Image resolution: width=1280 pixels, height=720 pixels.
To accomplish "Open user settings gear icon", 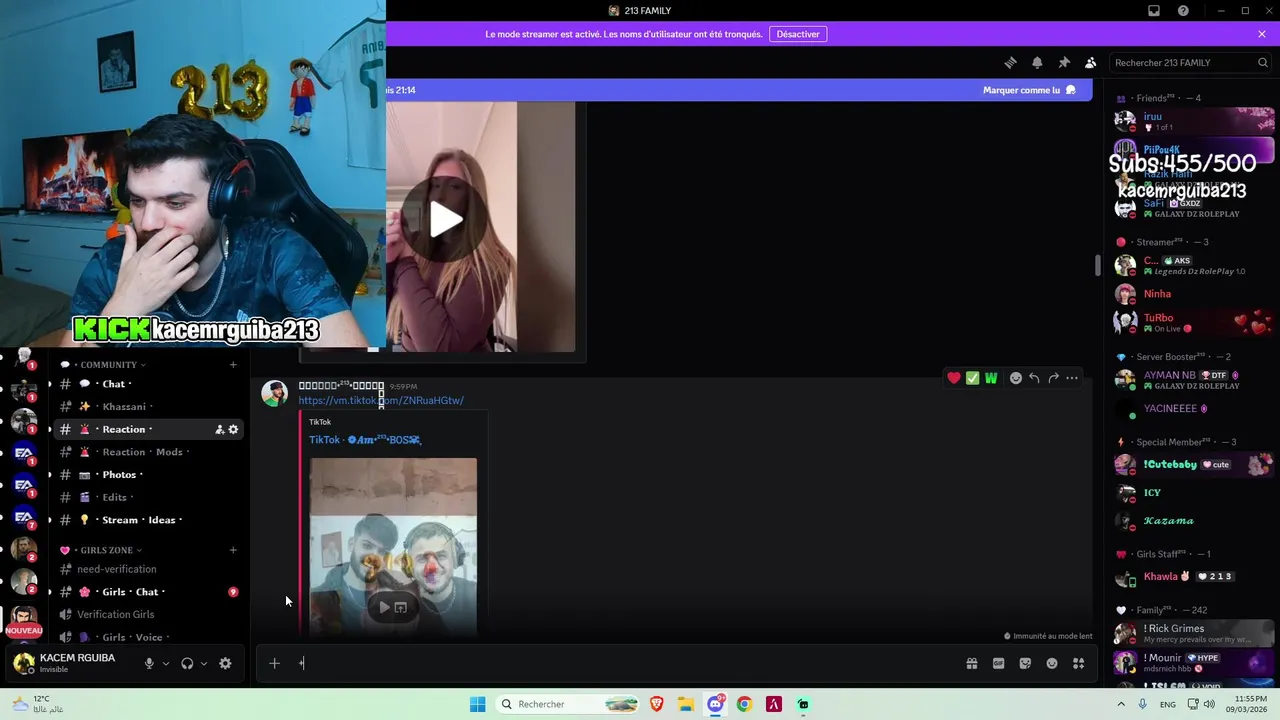I will pos(225,663).
